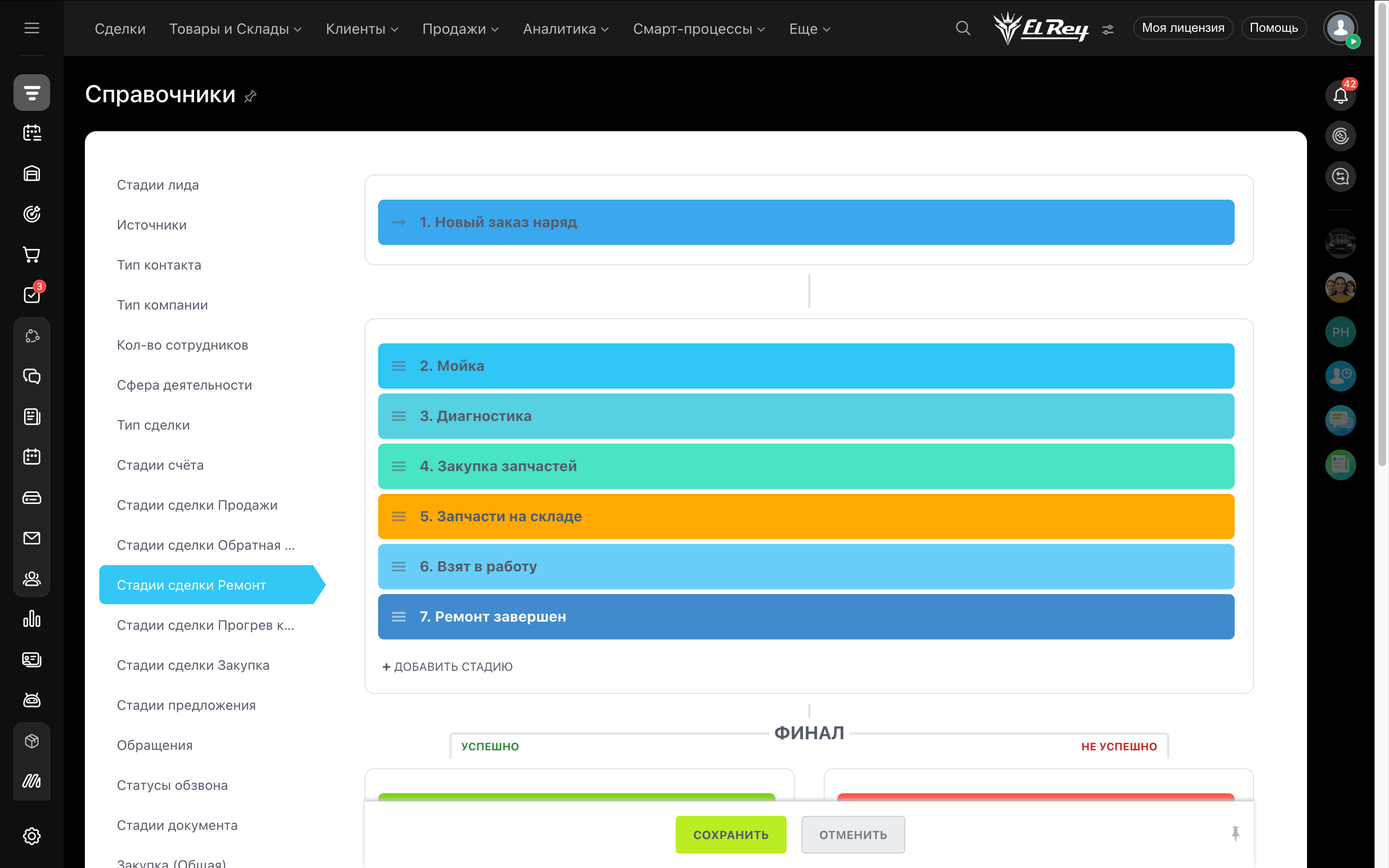Expand the Еще dropdown menu
The width and height of the screenshot is (1389, 868).
coord(809,29)
